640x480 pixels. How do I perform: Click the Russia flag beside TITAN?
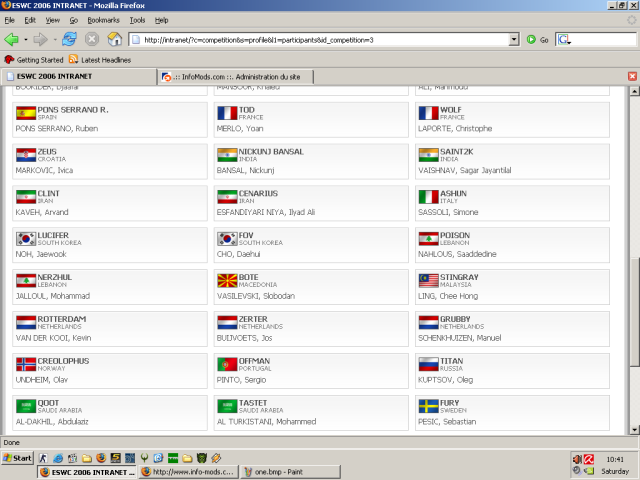point(429,364)
